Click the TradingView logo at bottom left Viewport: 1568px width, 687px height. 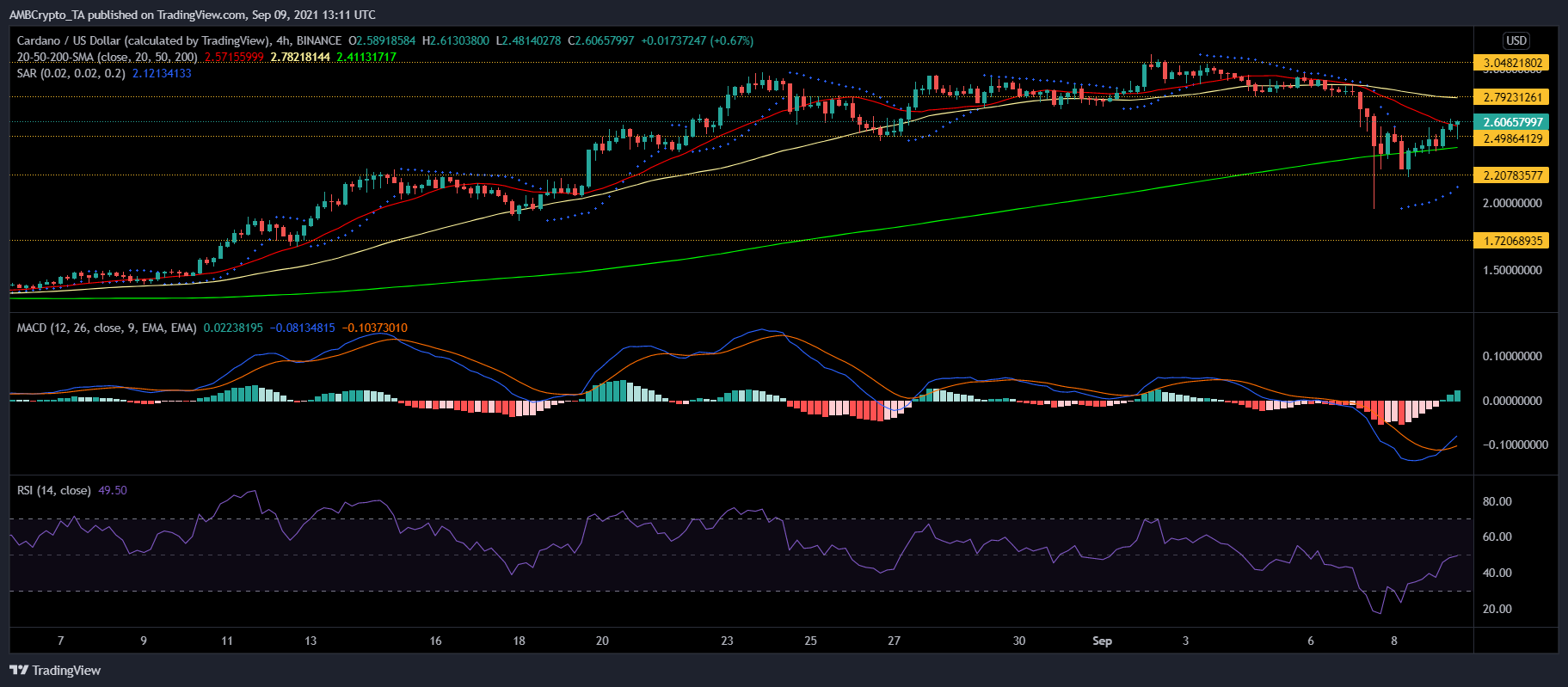coord(55,670)
